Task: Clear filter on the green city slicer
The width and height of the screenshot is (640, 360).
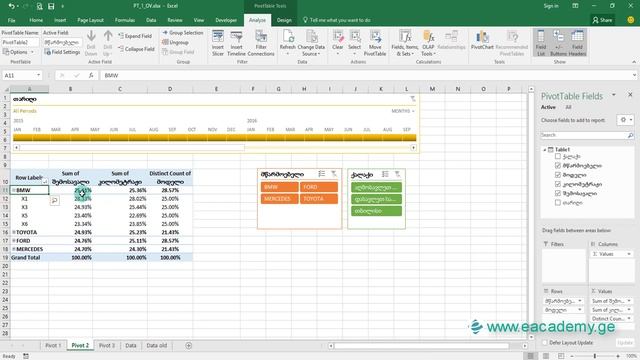Action: coord(397,174)
